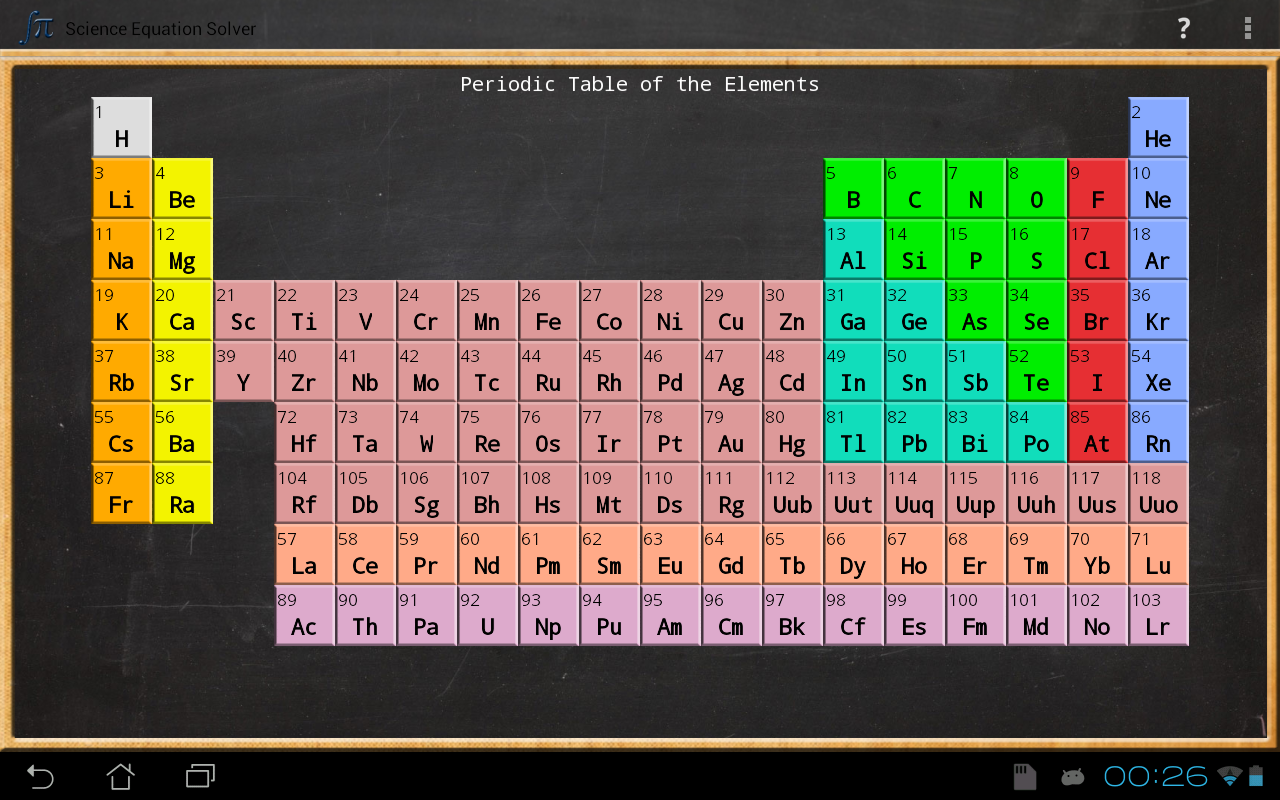The height and width of the screenshot is (800, 1280).
Task: Pick the Silicon (Si) tile
Action: click(915, 249)
